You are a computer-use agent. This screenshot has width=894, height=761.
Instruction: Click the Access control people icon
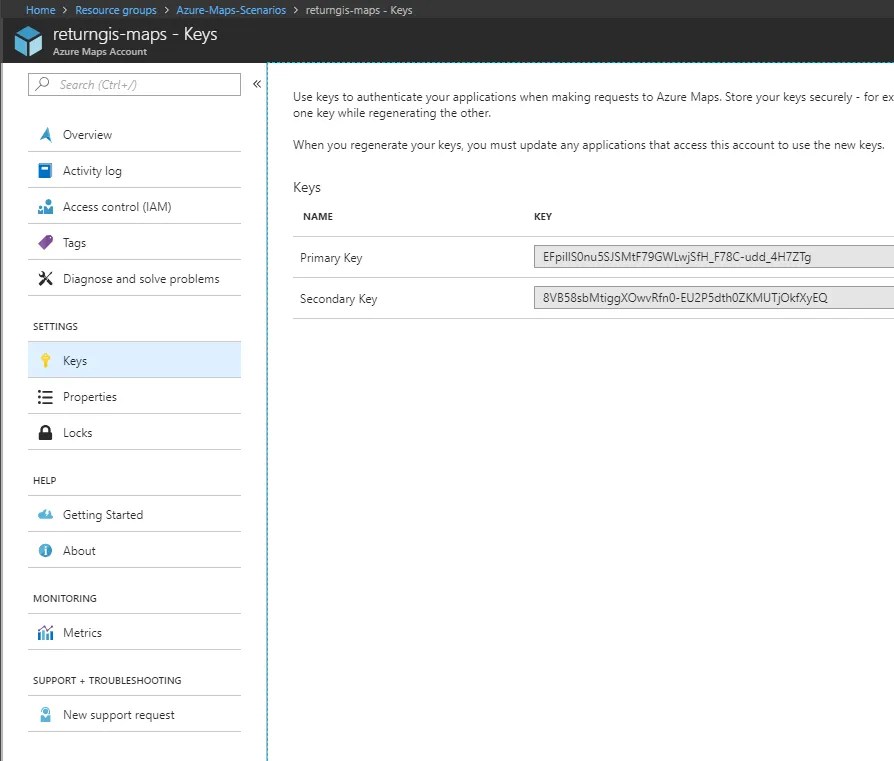46,206
